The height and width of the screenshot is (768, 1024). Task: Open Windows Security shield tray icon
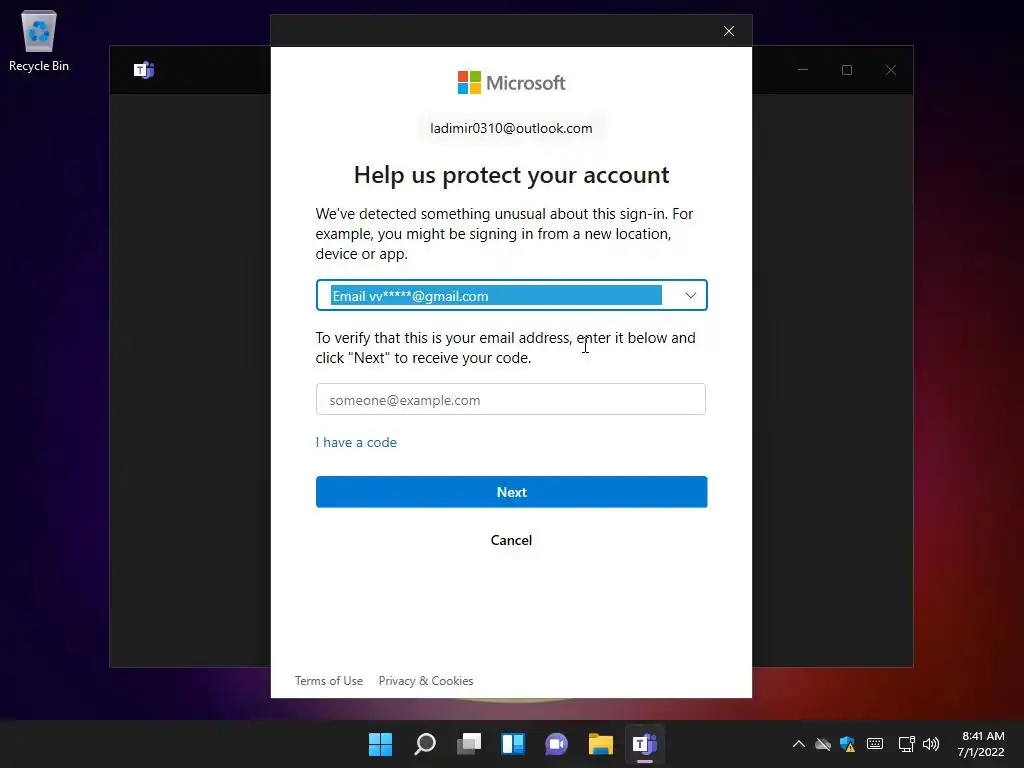[x=848, y=744]
